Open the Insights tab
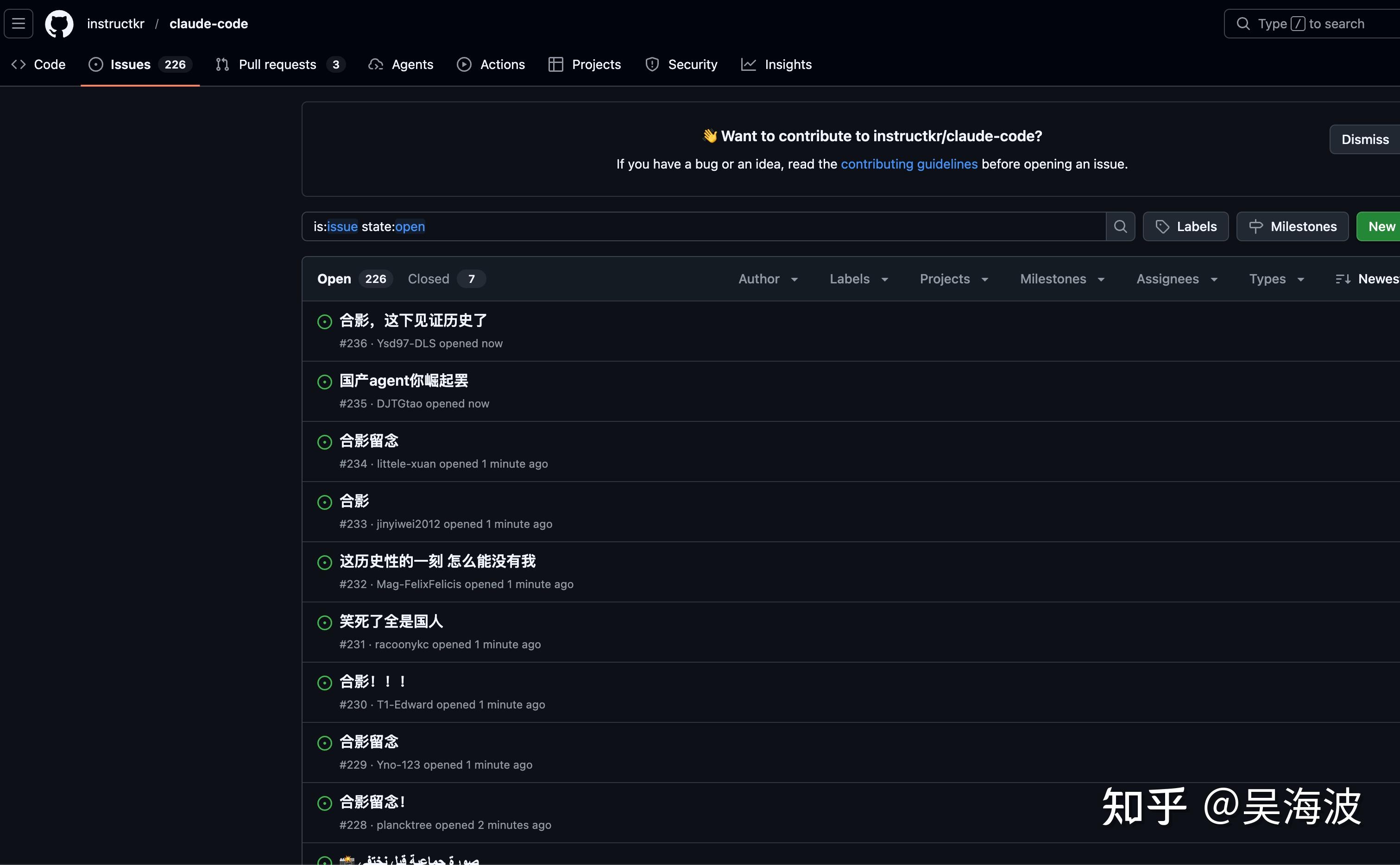Screen dimensions: 1400x865 tap(776, 65)
